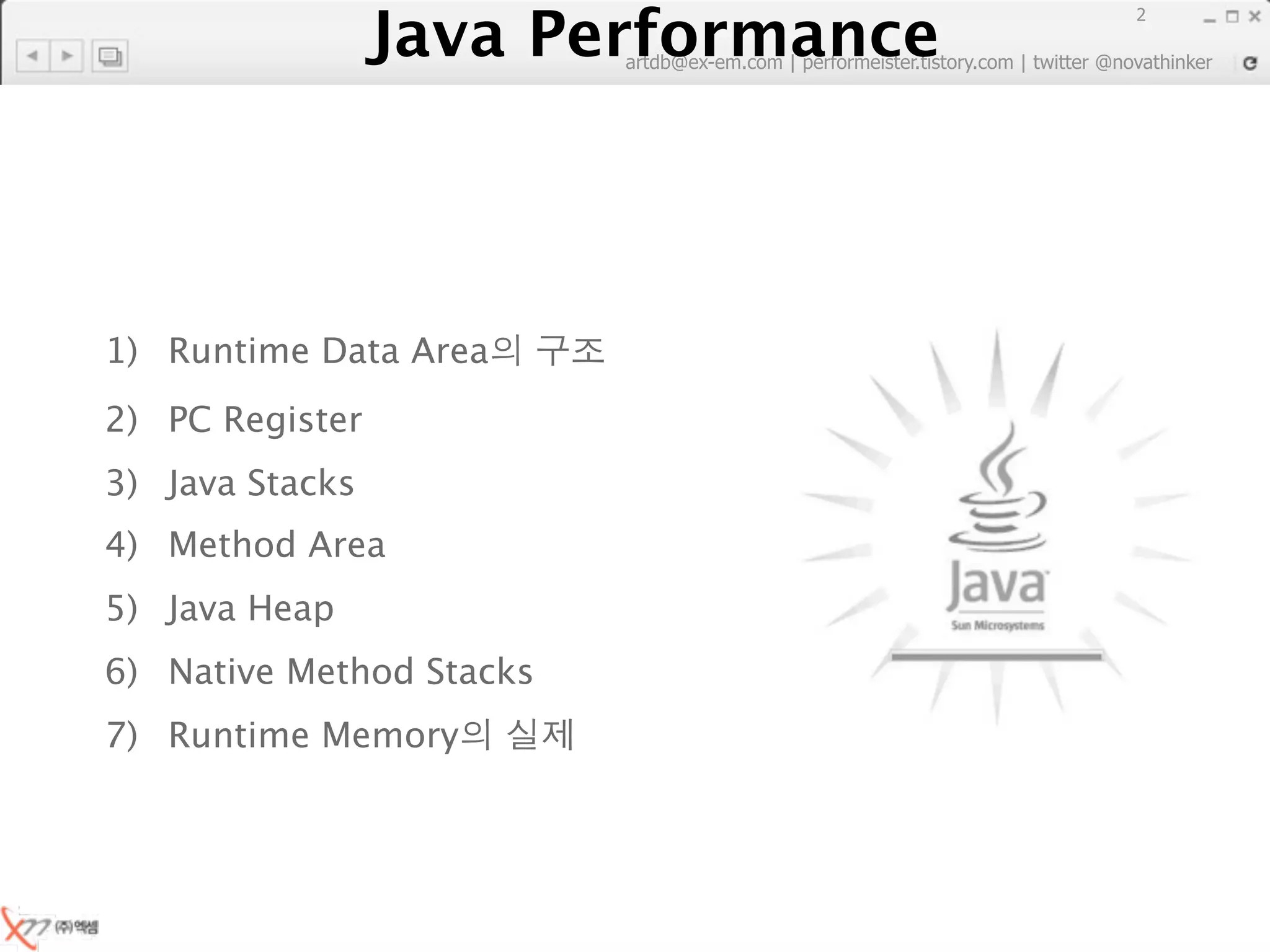Screen dimensions: 1270x952
Task: Select the "Java Heap" list item
Action: coord(251,608)
